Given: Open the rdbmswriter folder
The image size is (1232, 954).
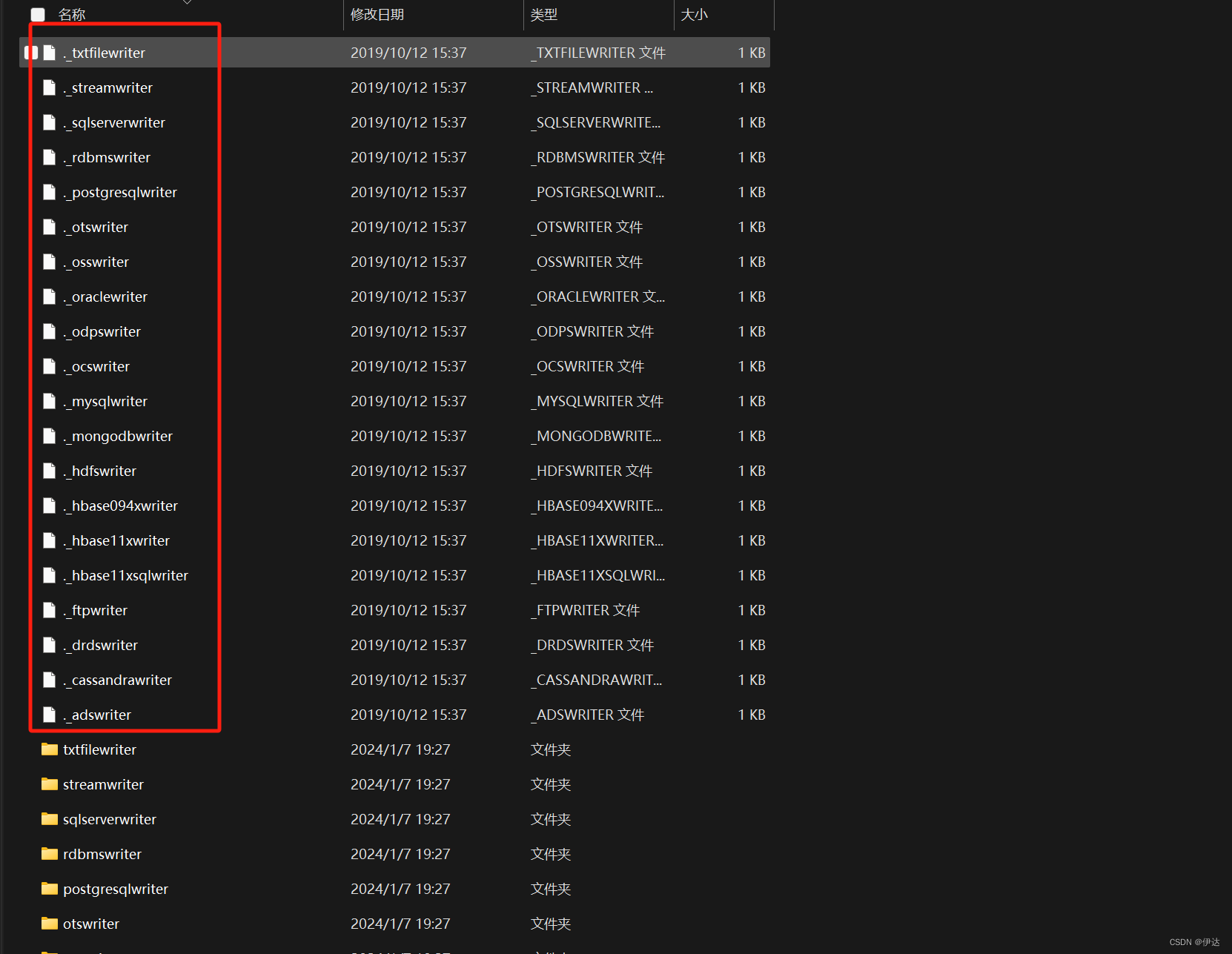Looking at the screenshot, I should click(102, 854).
